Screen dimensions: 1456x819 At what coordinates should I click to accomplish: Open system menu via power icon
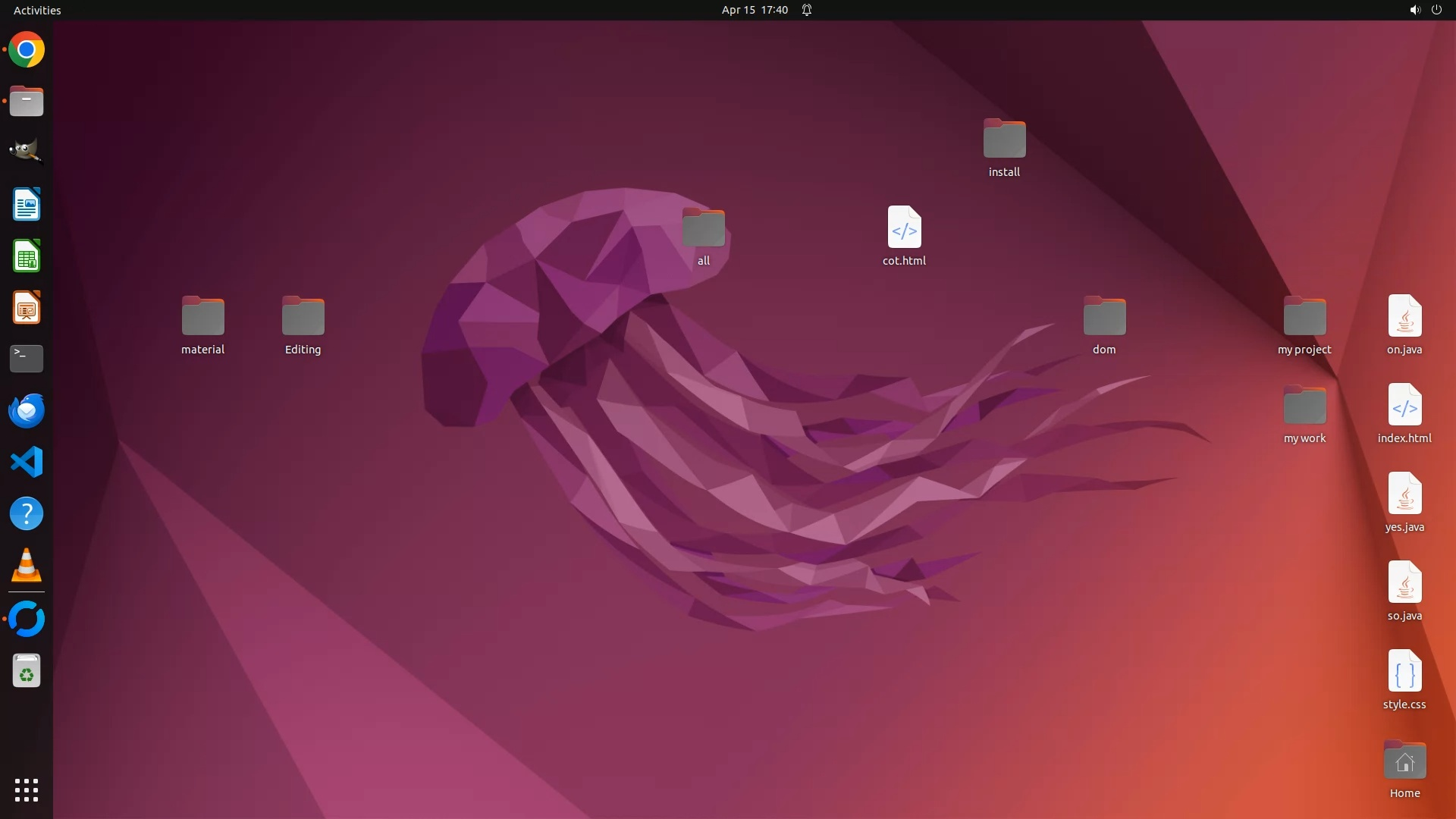[x=1436, y=10]
